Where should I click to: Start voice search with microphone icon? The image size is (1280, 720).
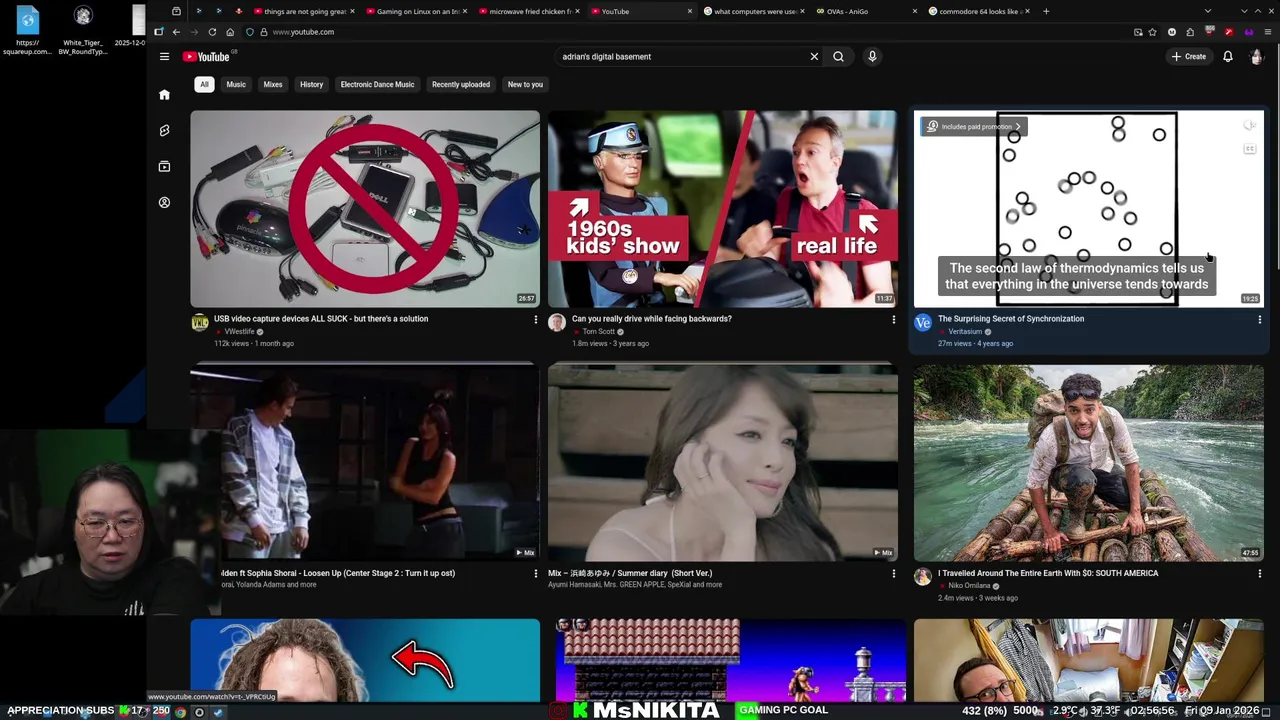pyautogui.click(x=872, y=57)
